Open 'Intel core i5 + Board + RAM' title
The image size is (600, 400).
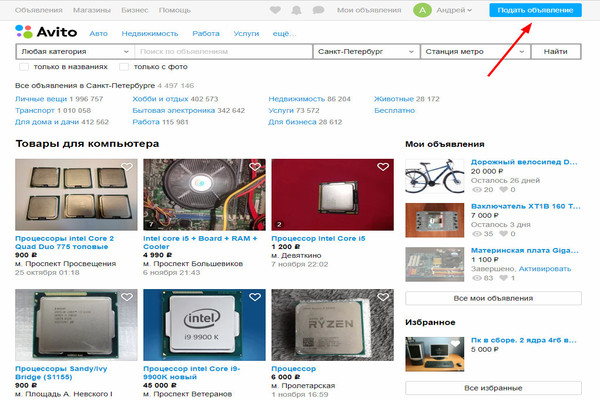[200, 242]
